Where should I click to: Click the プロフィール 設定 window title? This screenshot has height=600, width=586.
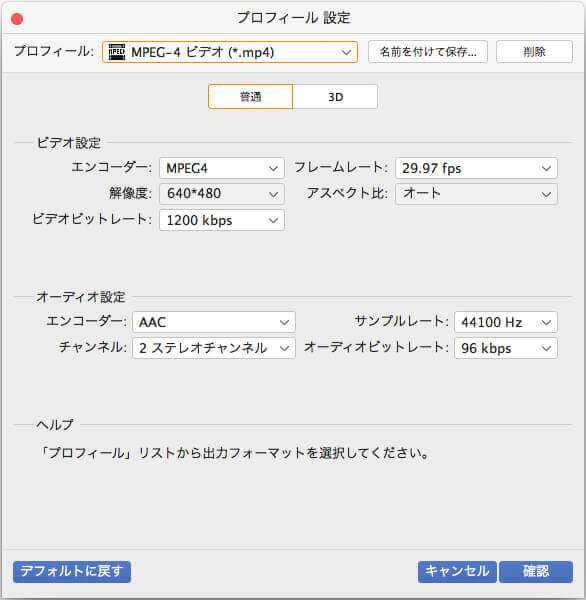tap(293, 18)
